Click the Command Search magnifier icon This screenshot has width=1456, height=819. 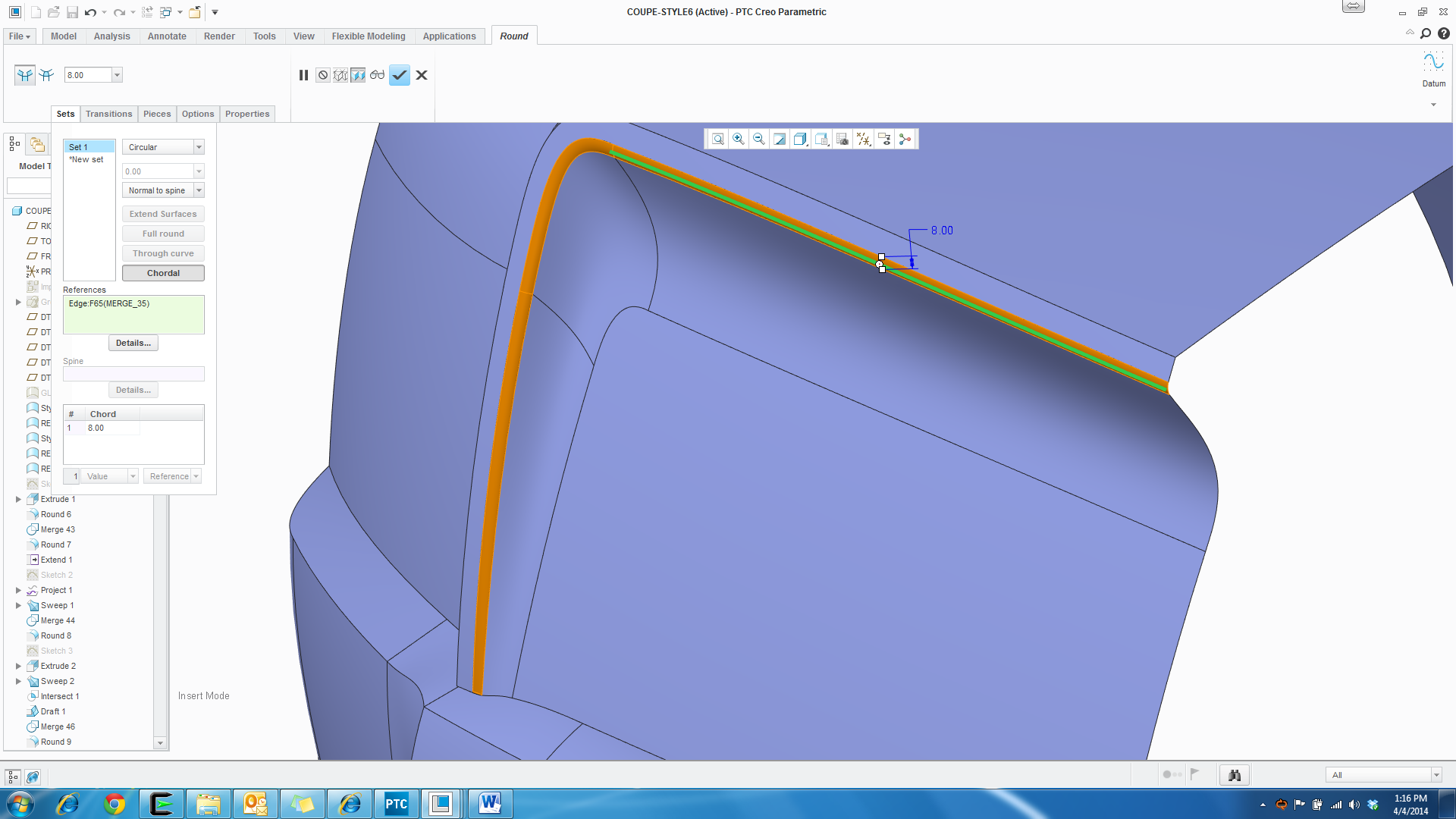point(1426,33)
